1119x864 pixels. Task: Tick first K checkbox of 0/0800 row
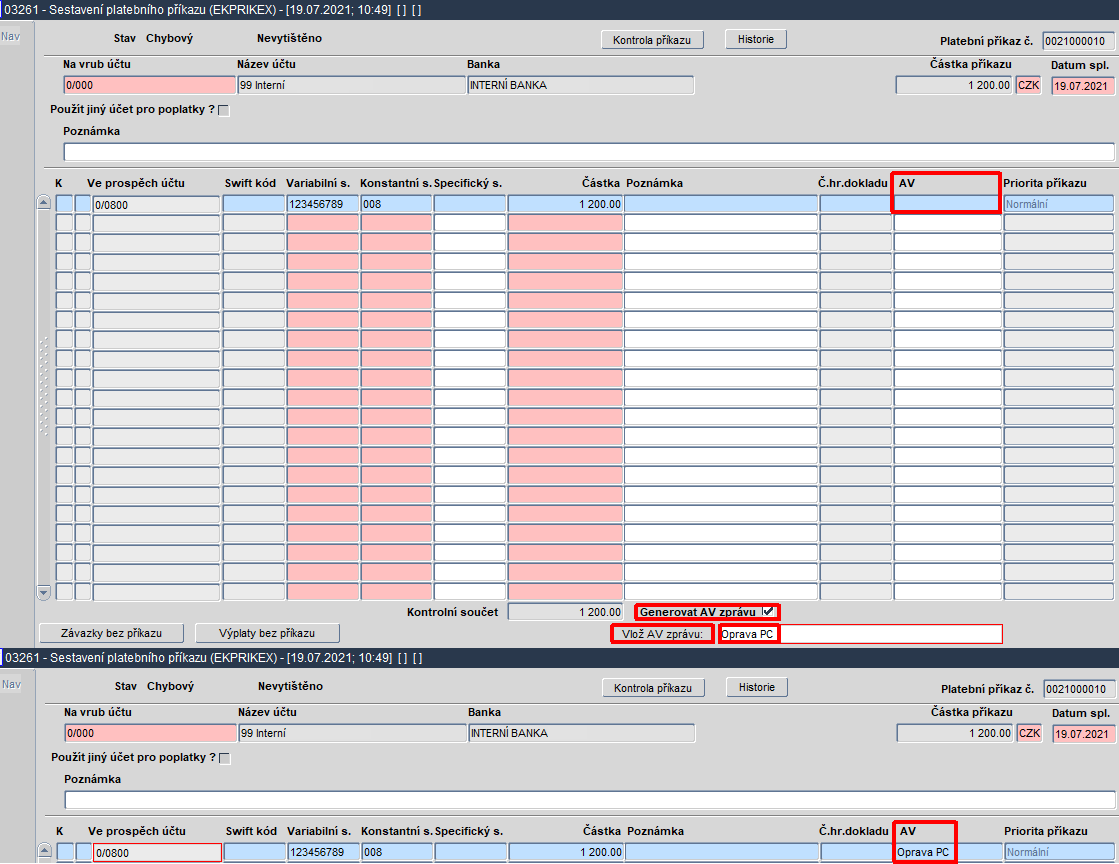(64, 204)
